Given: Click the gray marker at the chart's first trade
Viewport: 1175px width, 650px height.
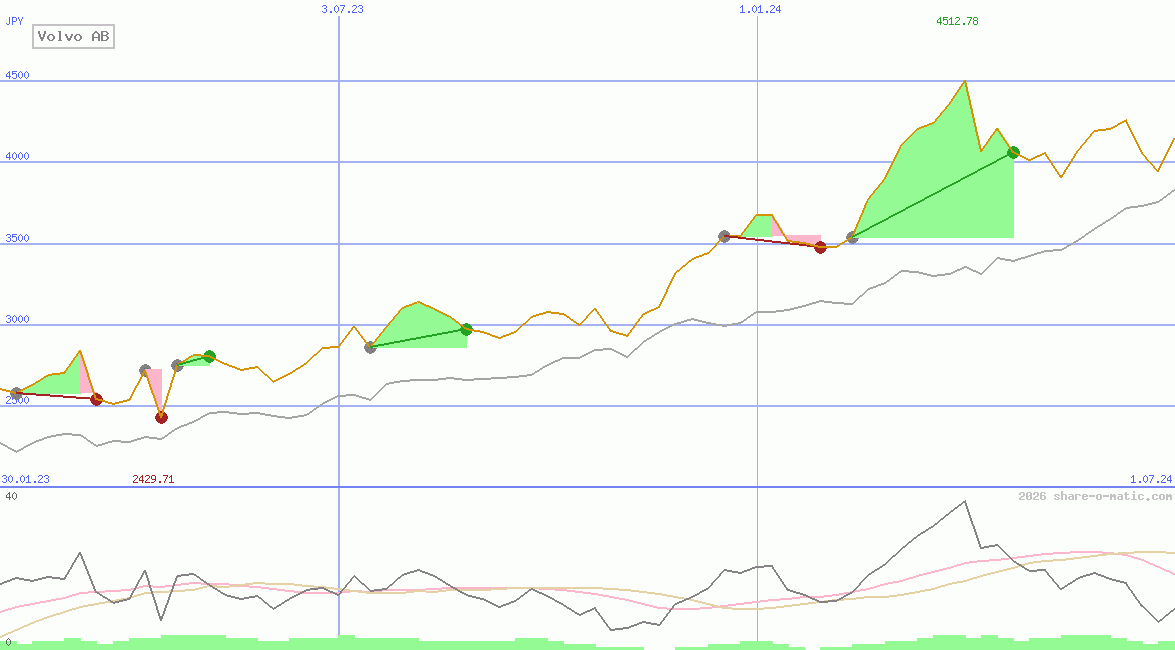Looking at the screenshot, I should 16,393.
